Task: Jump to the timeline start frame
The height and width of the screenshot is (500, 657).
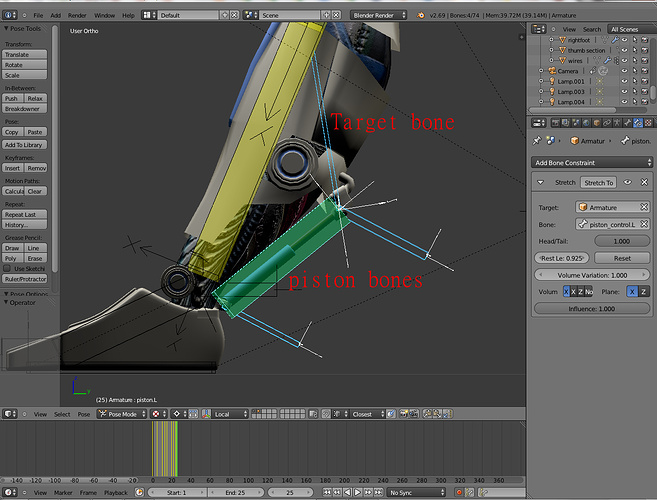Action: [x=327, y=492]
